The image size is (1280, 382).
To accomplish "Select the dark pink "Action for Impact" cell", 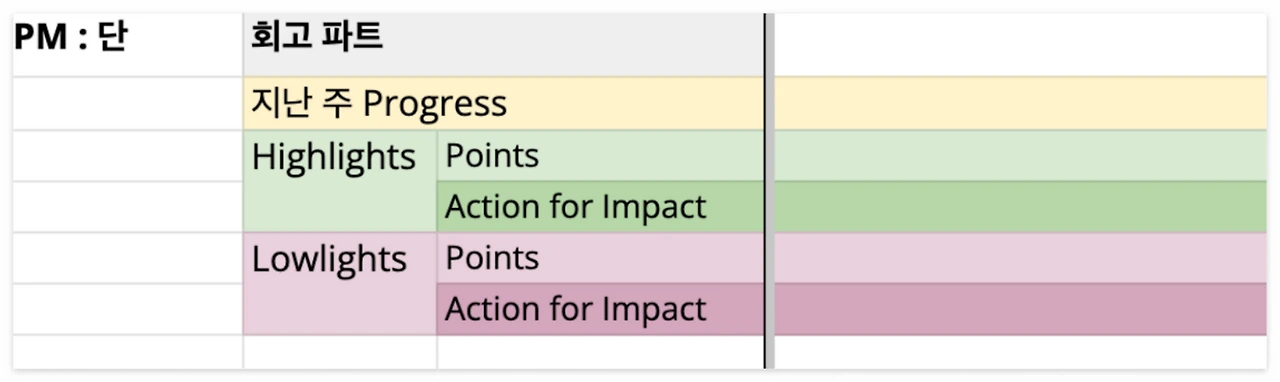I will click(599, 309).
